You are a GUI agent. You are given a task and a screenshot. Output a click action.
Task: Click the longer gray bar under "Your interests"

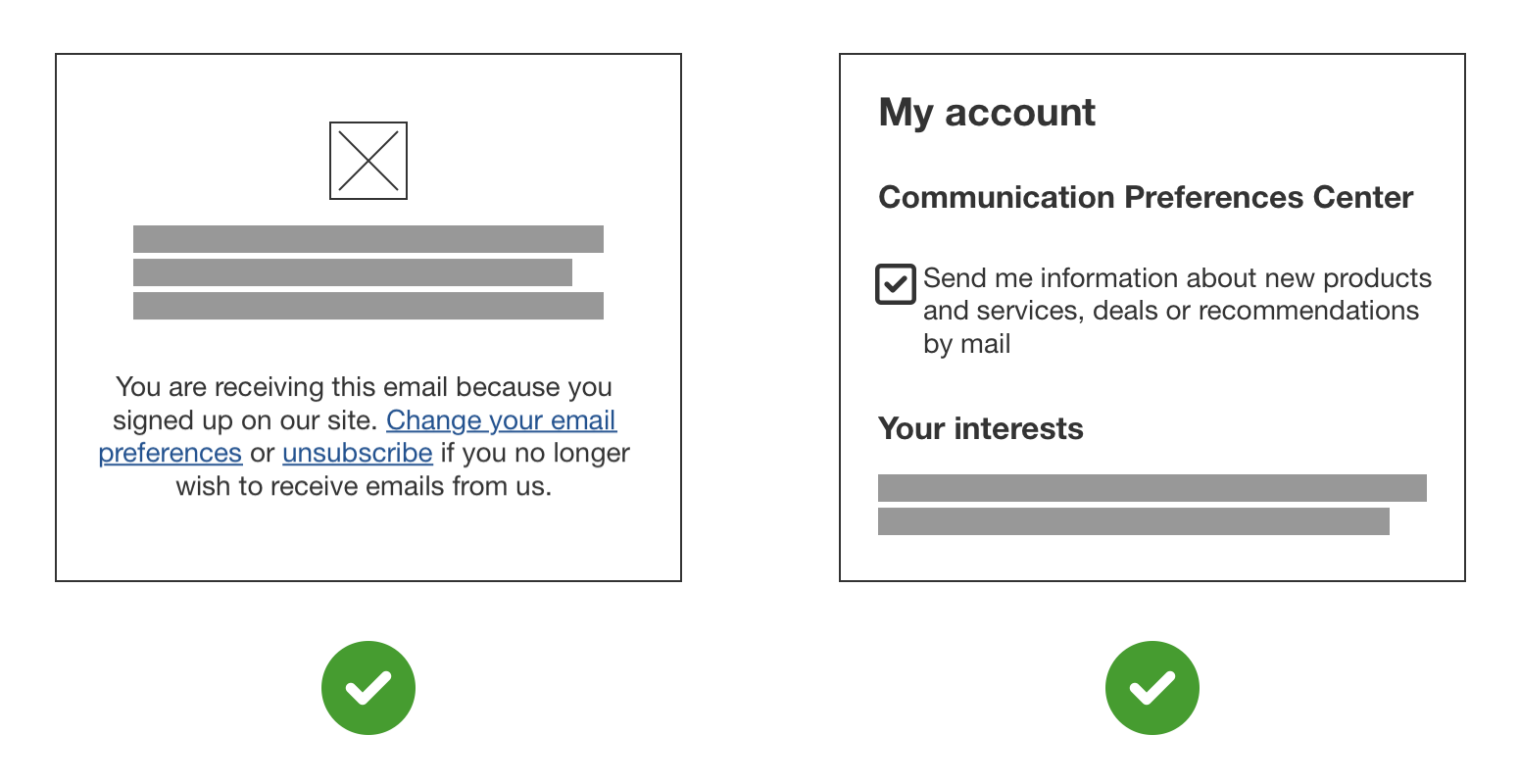[x=1151, y=488]
